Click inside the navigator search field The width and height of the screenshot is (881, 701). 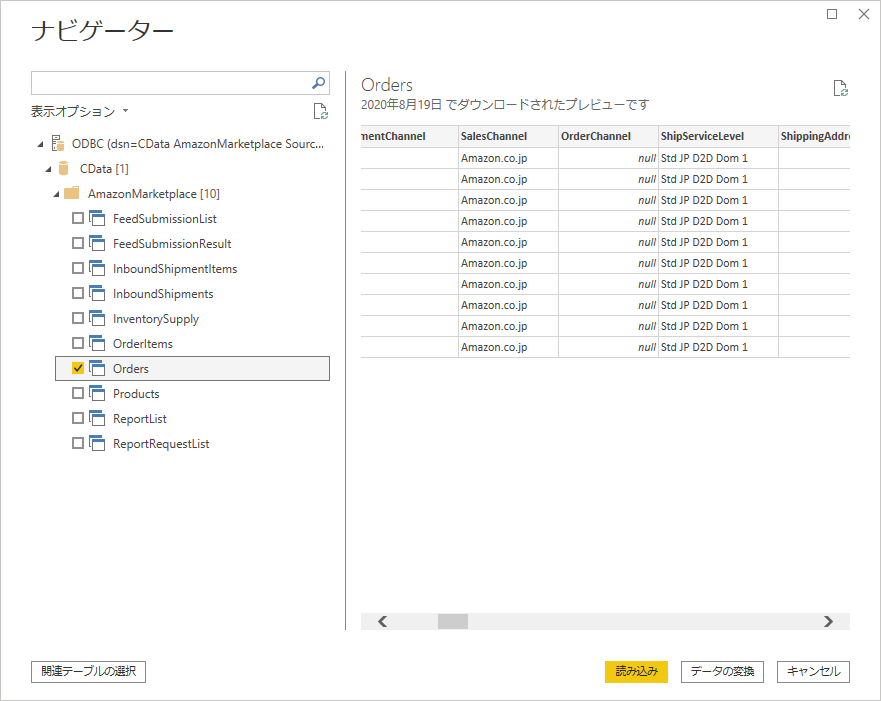click(x=170, y=83)
